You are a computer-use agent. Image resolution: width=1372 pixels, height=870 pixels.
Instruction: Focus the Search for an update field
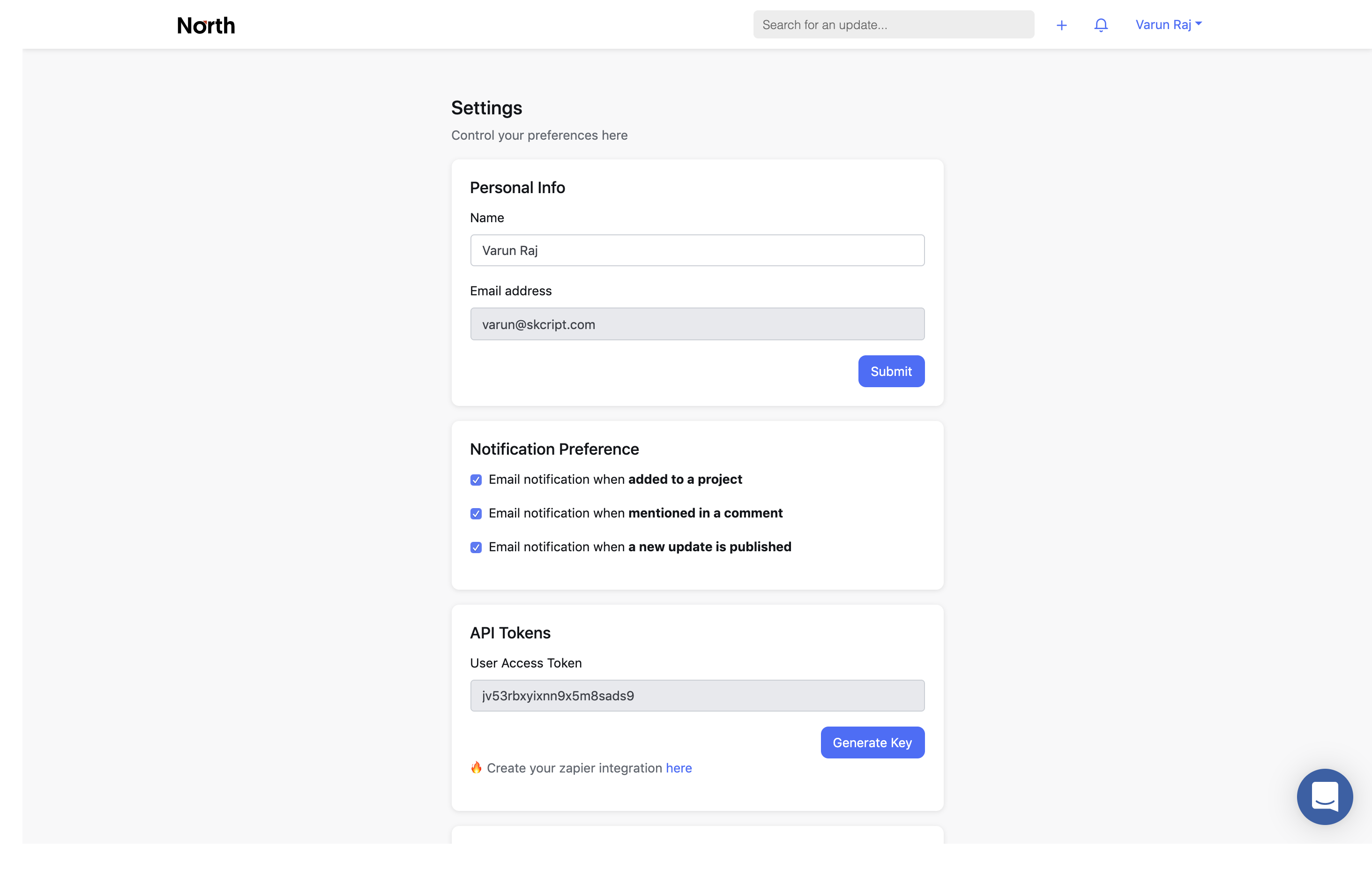click(x=894, y=24)
